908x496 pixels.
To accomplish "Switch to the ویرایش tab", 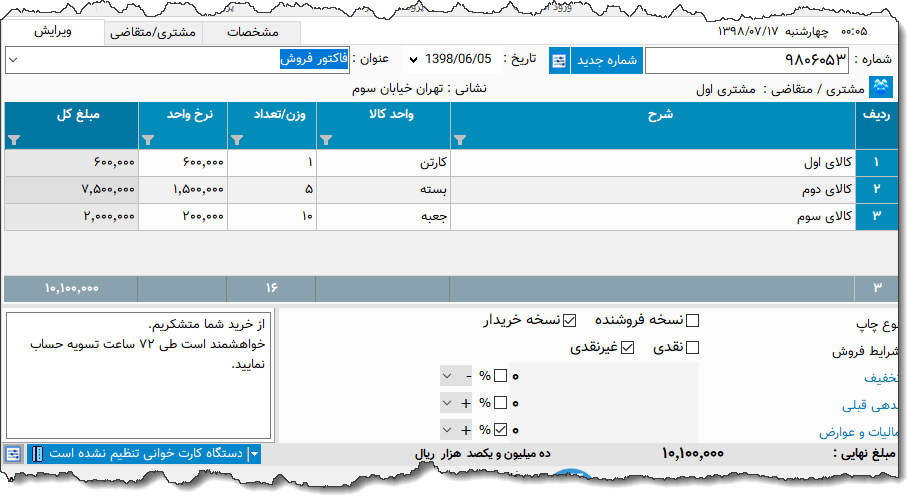I will [53, 31].
